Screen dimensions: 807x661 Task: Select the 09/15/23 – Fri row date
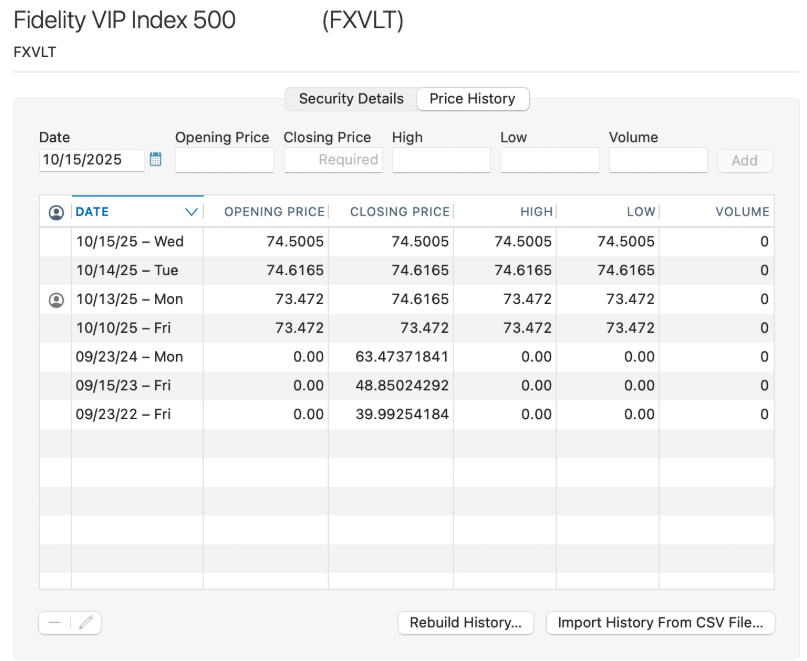click(x=123, y=386)
